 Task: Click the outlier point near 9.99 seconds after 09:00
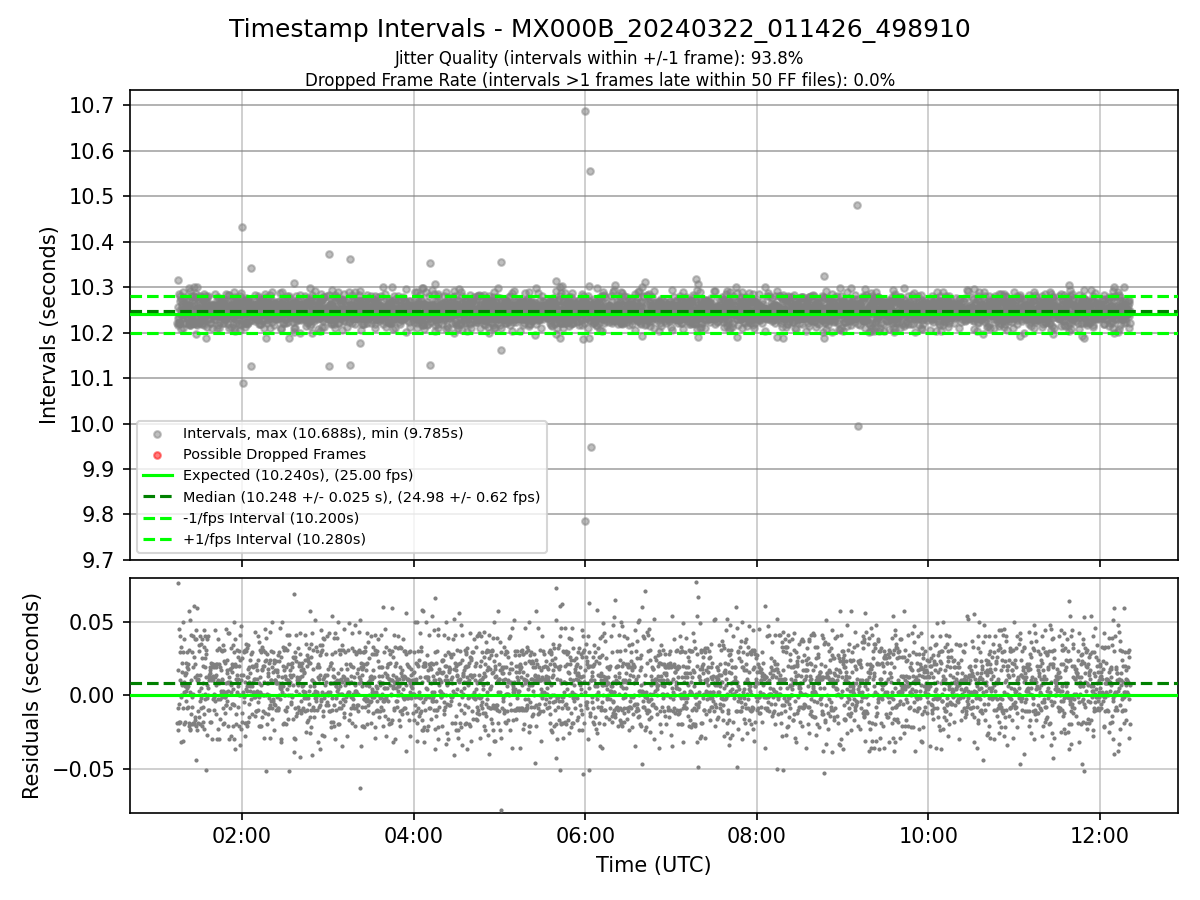tap(858, 426)
